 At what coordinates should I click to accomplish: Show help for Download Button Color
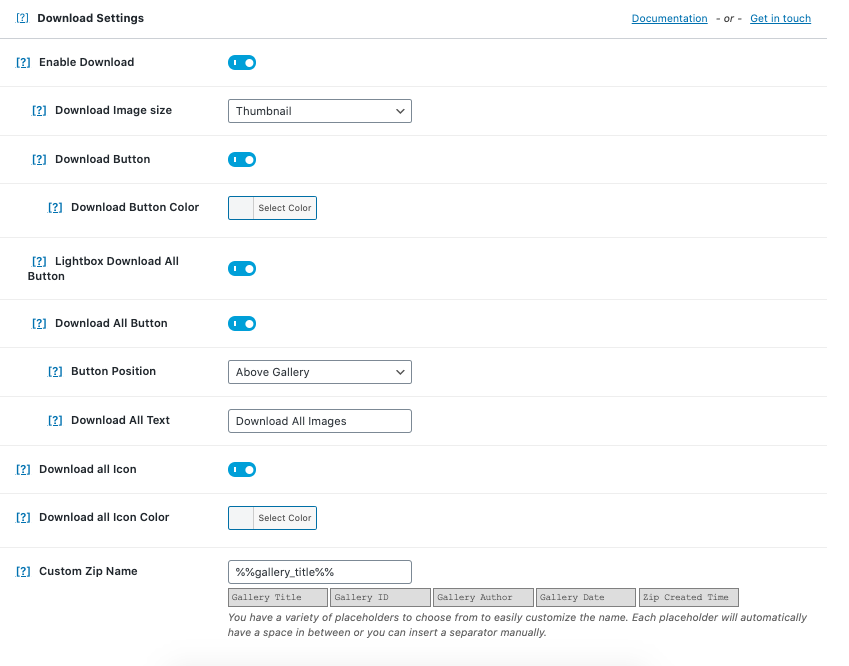(55, 207)
